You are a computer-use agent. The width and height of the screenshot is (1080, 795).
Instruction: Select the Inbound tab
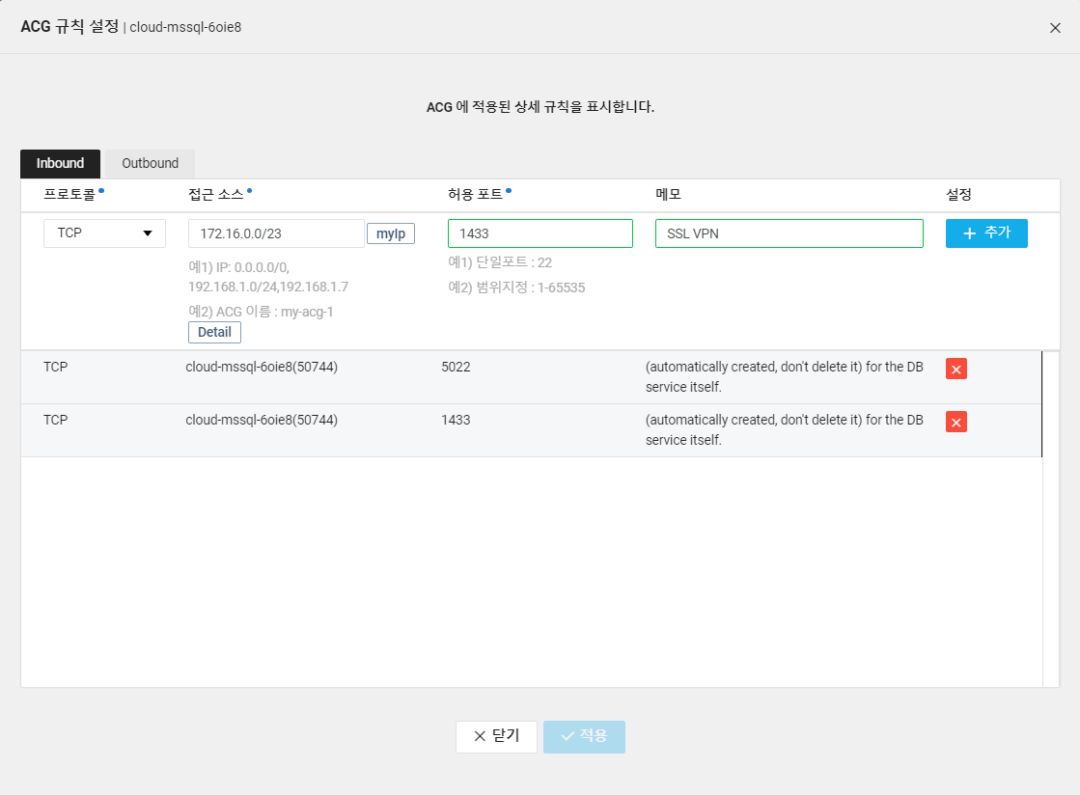click(60, 163)
